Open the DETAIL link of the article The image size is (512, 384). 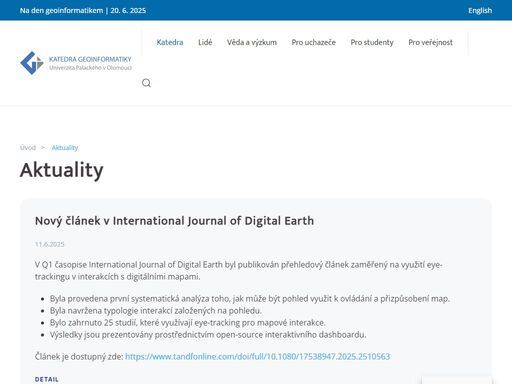47,379
